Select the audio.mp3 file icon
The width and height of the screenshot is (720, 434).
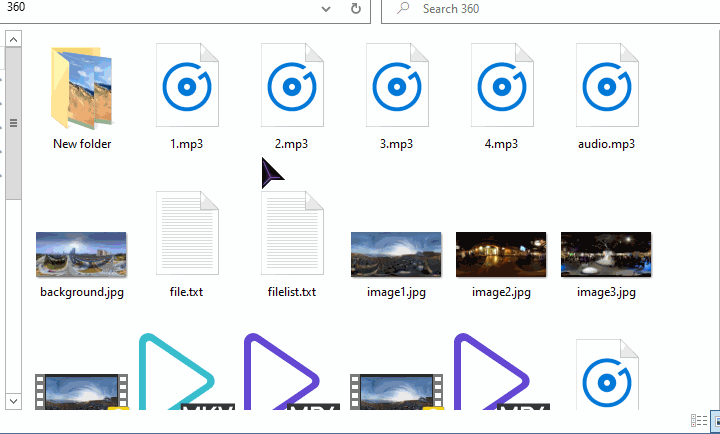click(607, 85)
